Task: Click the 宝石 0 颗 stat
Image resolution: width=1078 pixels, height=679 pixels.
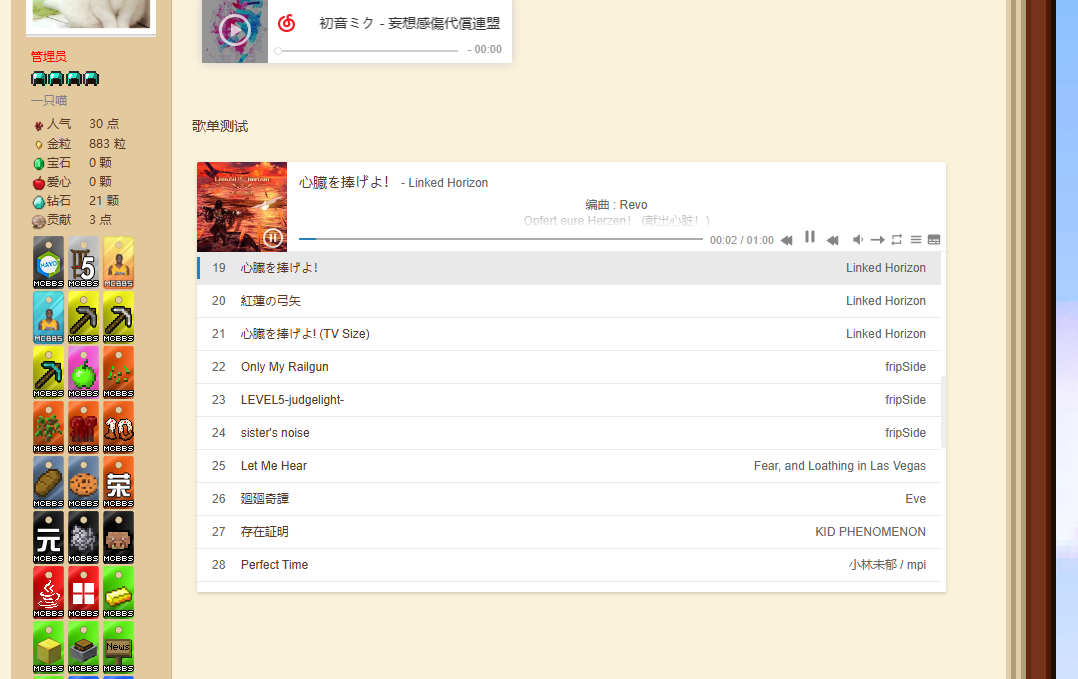Action: pyautogui.click(x=72, y=163)
